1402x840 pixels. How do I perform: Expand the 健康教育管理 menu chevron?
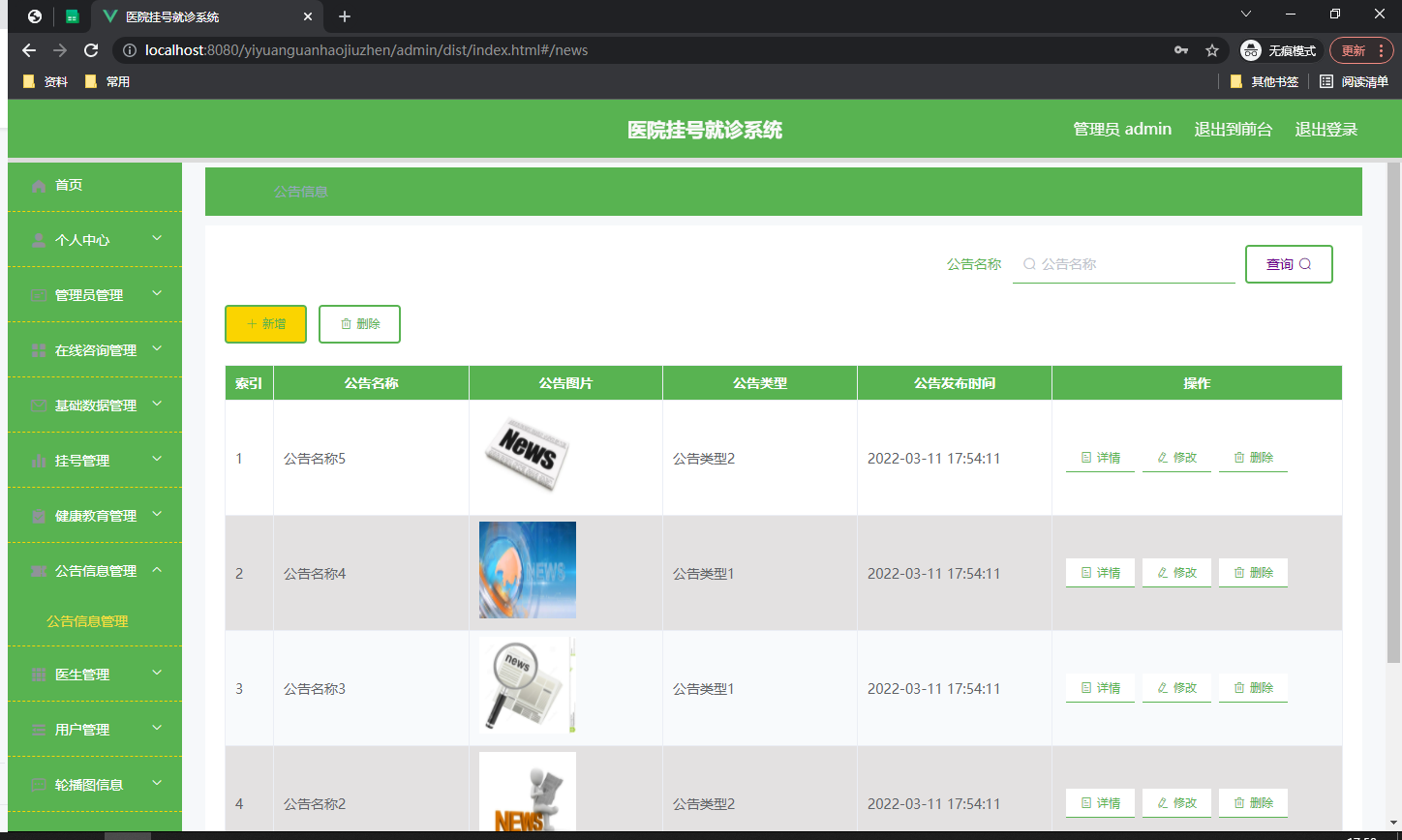click(x=157, y=514)
